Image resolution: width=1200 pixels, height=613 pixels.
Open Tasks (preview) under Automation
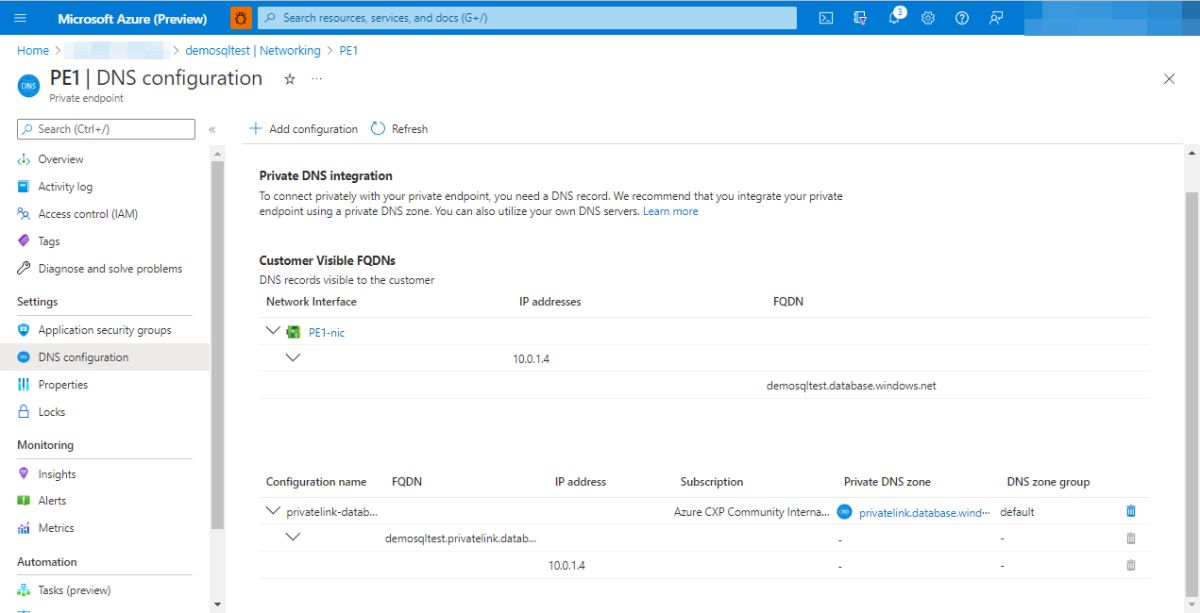click(x=74, y=589)
